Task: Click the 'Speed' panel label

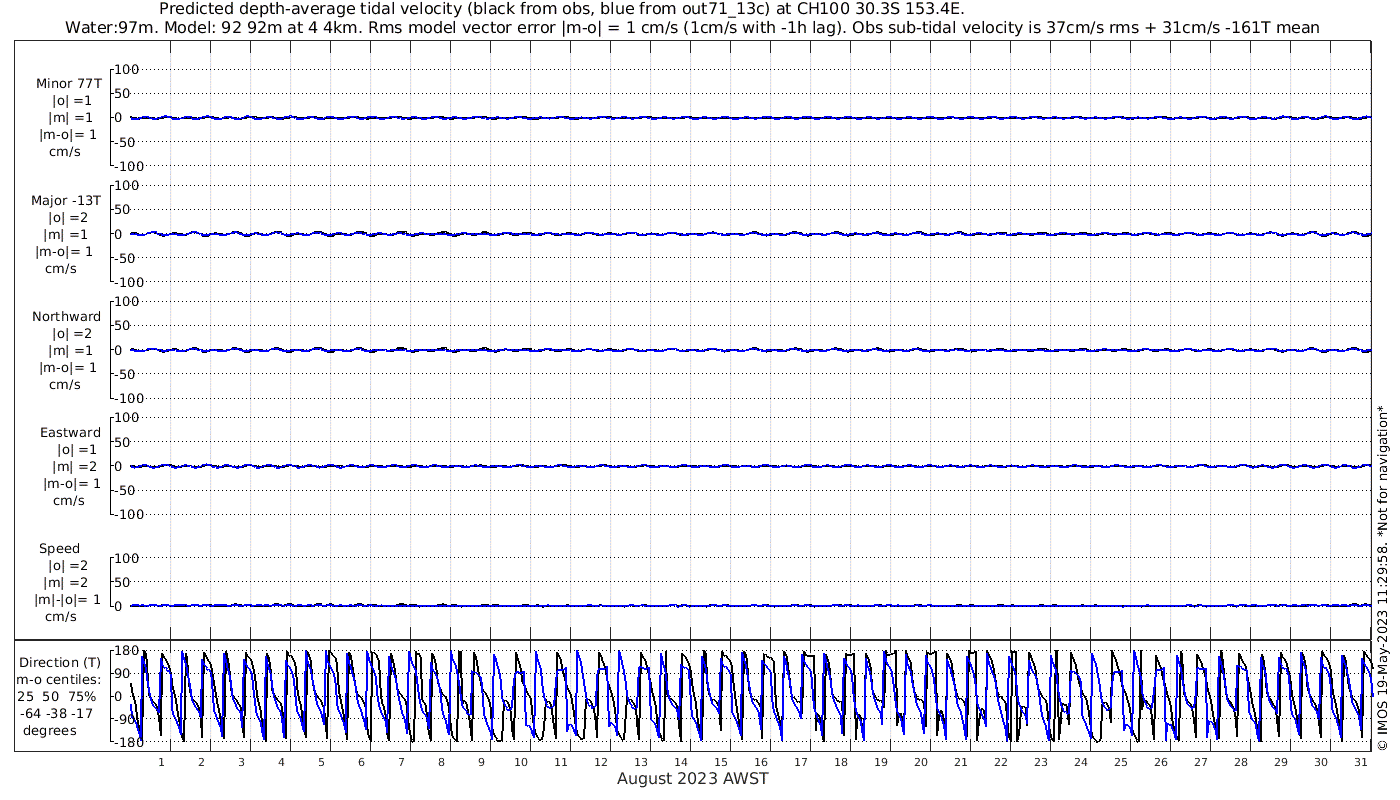Action: click(x=59, y=549)
